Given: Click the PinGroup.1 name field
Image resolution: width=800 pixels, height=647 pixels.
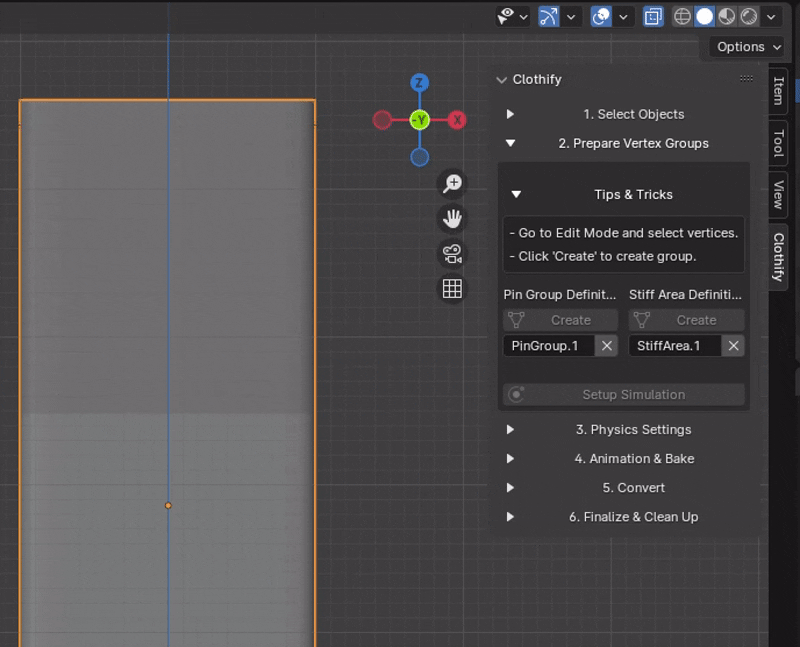Looking at the screenshot, I should coord(549,346).
